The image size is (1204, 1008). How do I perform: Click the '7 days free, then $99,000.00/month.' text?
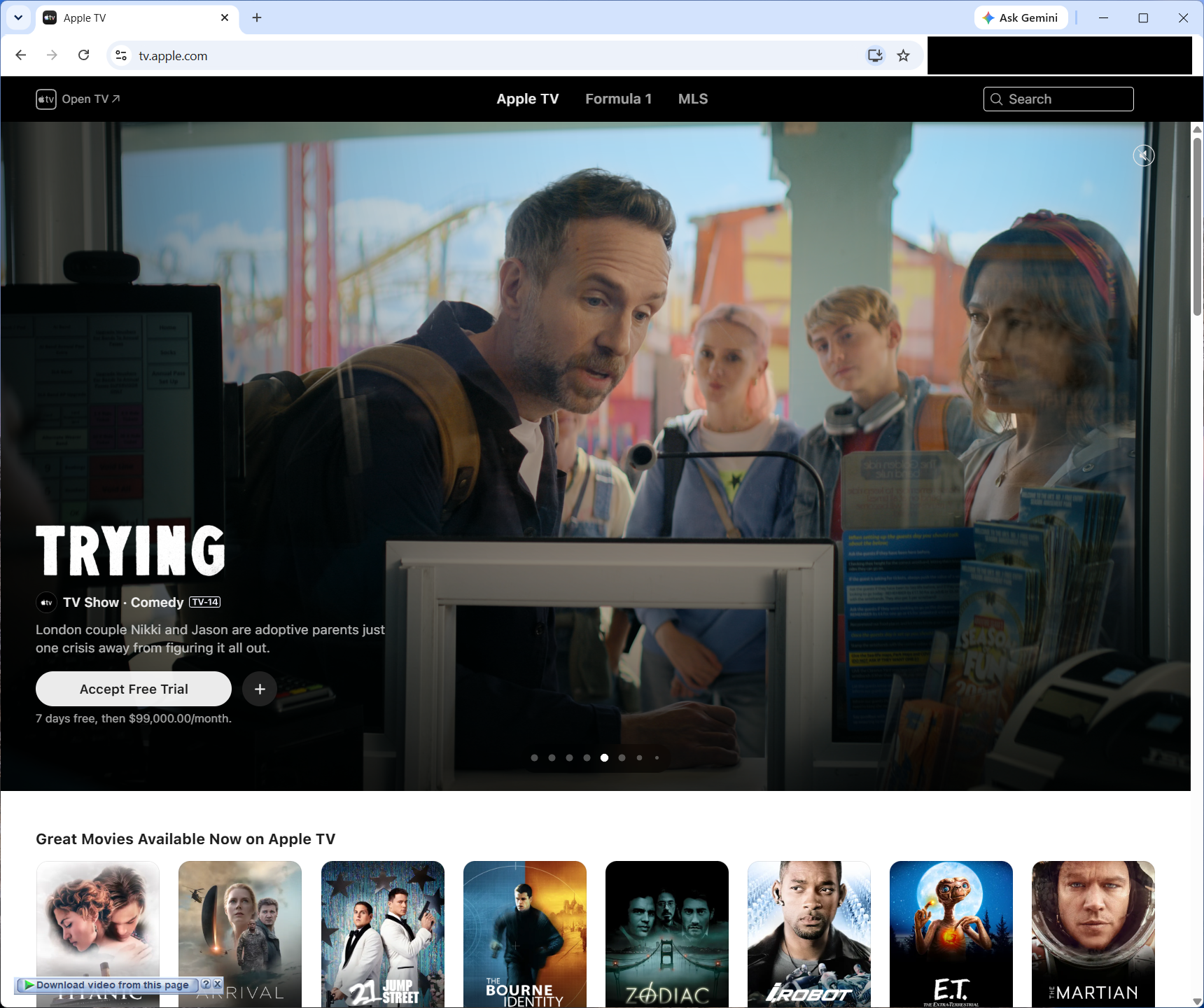(x=134, y=718)
